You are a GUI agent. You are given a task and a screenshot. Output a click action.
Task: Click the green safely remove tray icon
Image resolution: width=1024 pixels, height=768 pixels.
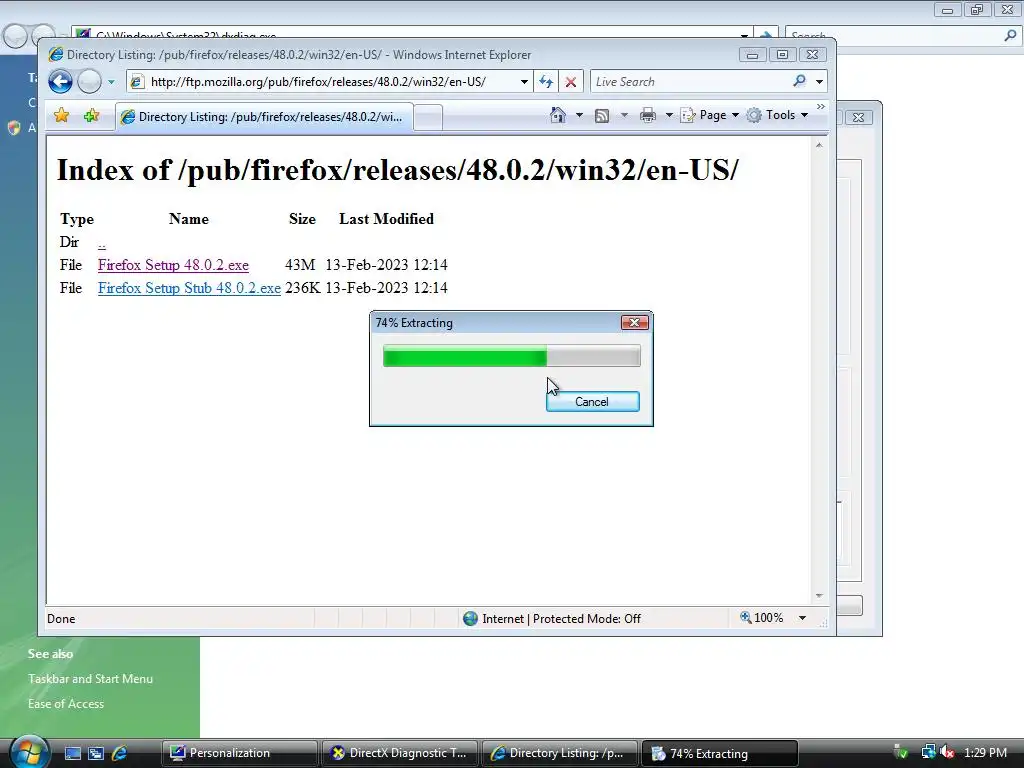(x=901, y=753)
